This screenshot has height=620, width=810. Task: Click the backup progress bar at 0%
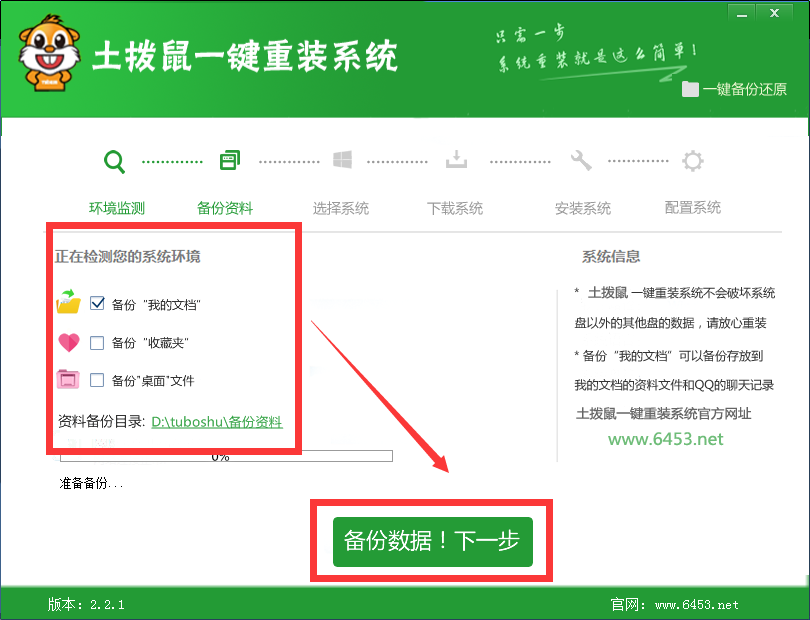[226, 457]
